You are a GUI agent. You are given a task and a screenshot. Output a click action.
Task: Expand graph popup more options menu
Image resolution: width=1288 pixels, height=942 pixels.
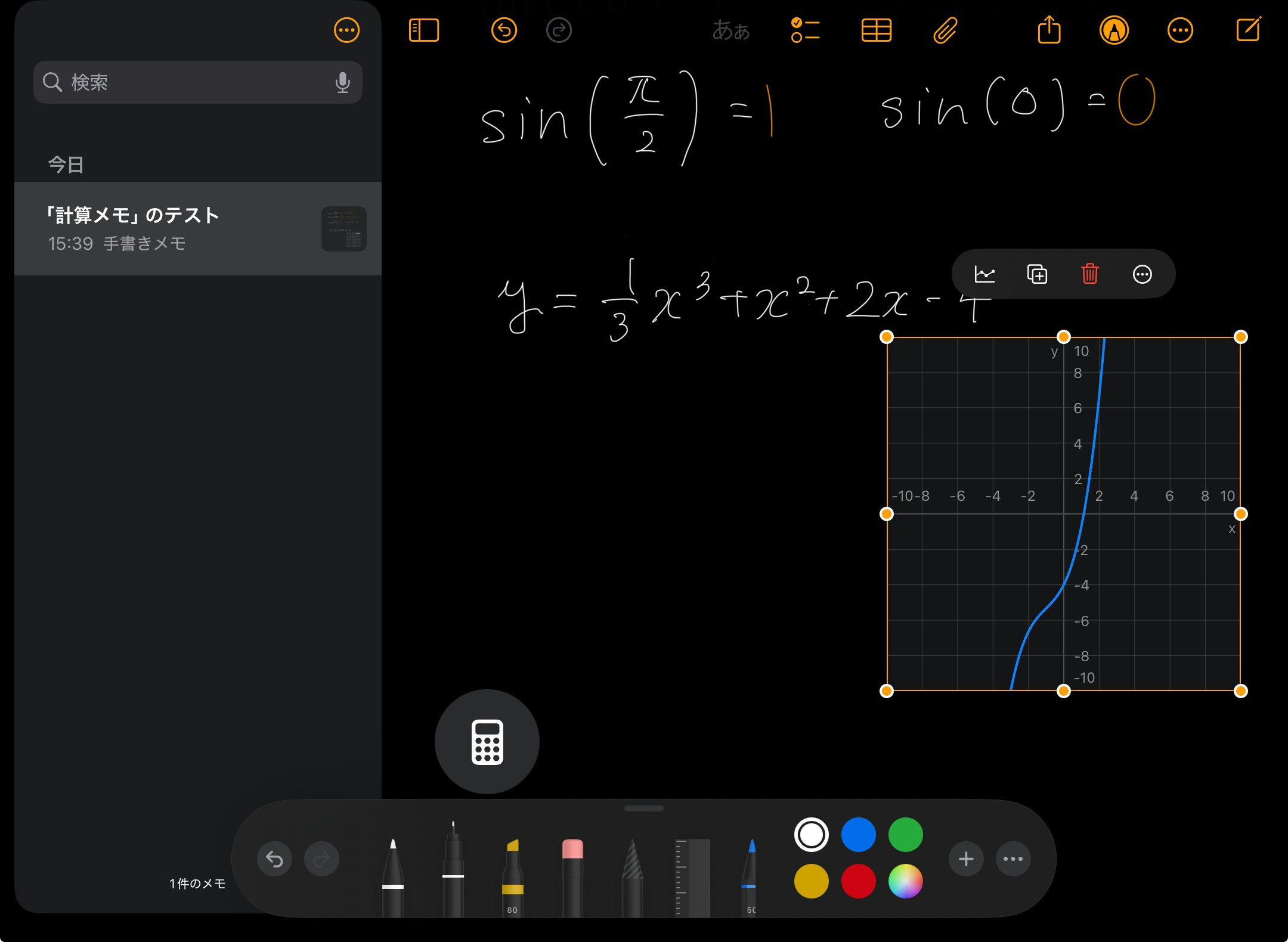coord(1142,274)
